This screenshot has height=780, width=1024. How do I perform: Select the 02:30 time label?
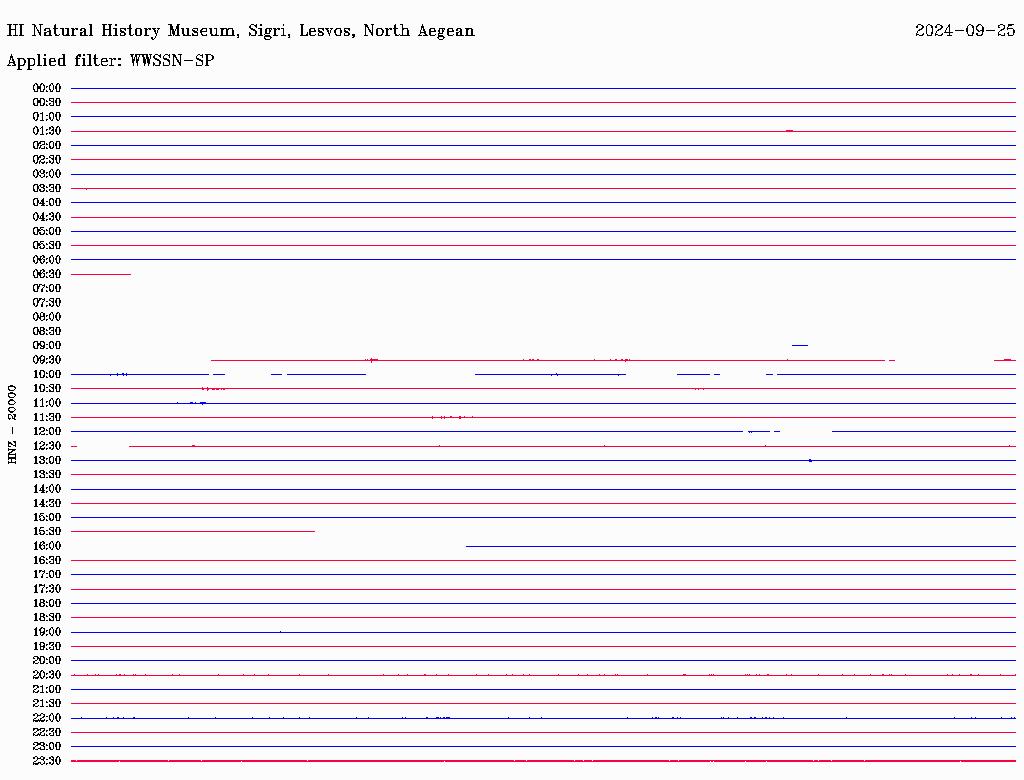click(x=47, y=160)
